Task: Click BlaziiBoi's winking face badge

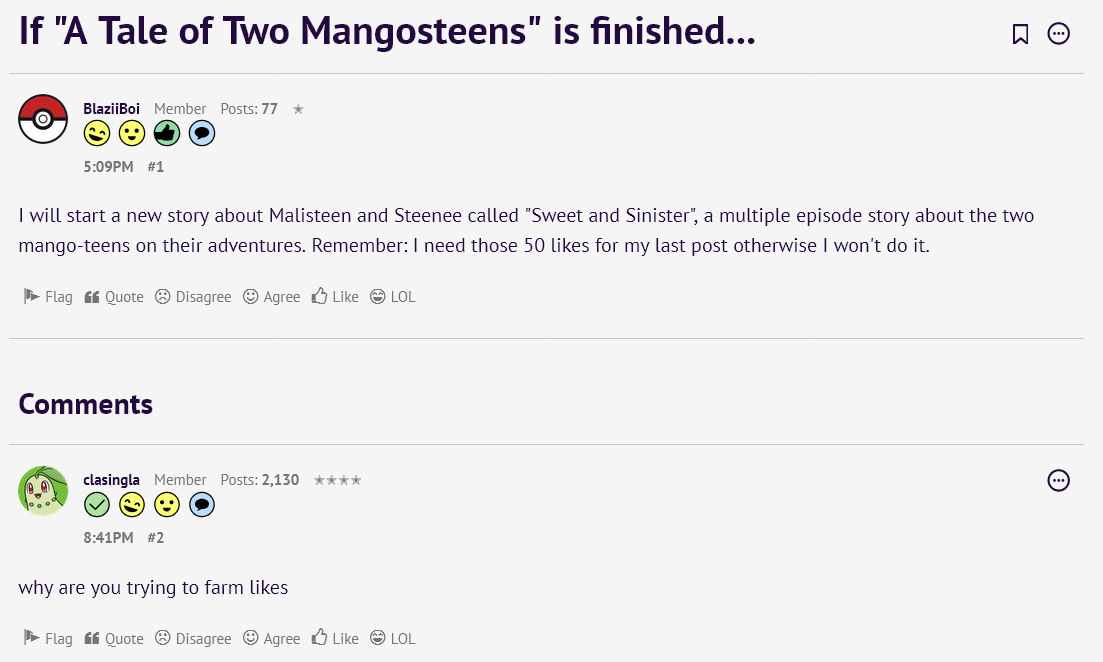Action: click(x=97, y=133)
